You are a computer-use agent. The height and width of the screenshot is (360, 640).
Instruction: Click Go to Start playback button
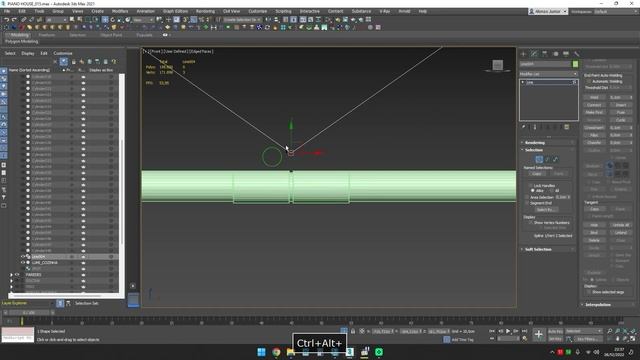492,331
